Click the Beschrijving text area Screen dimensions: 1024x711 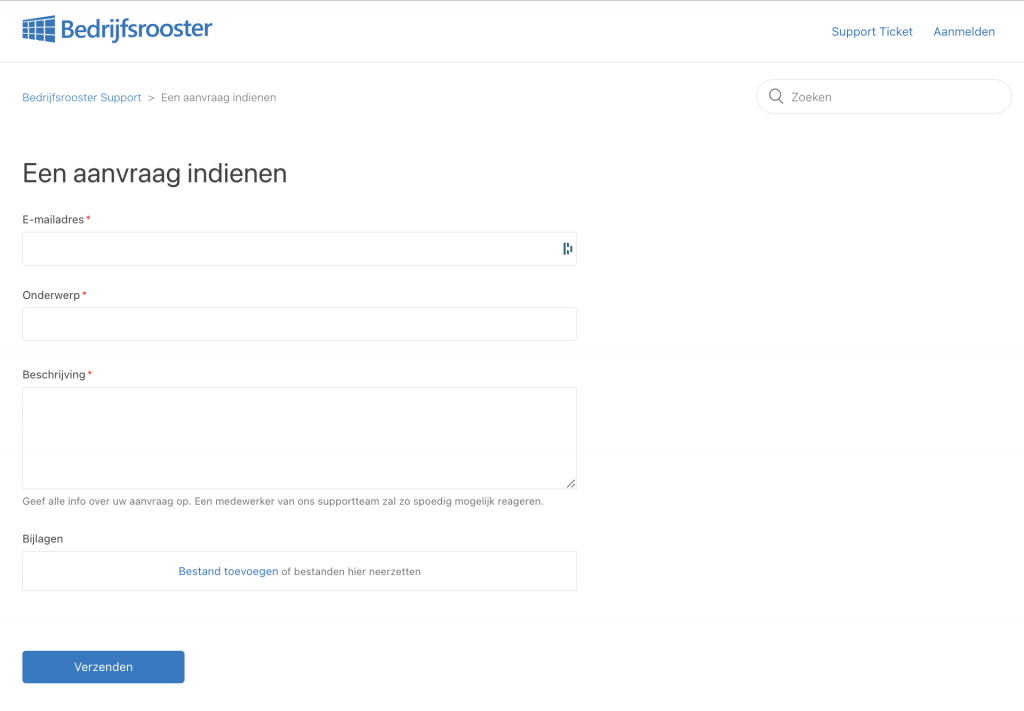pyautogui.click(x=299, y=437)
